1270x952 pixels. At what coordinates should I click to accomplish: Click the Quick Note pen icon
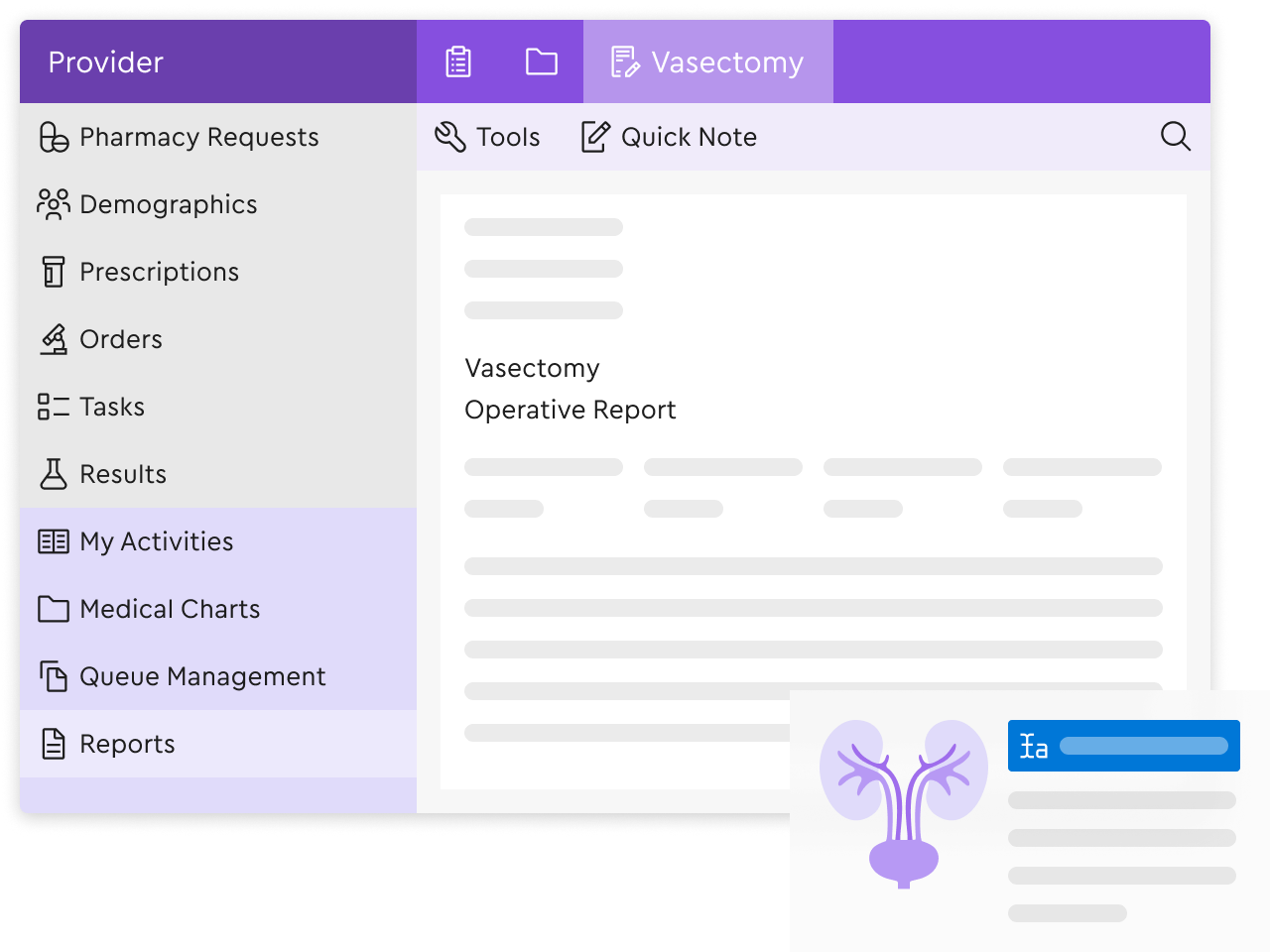593,137
